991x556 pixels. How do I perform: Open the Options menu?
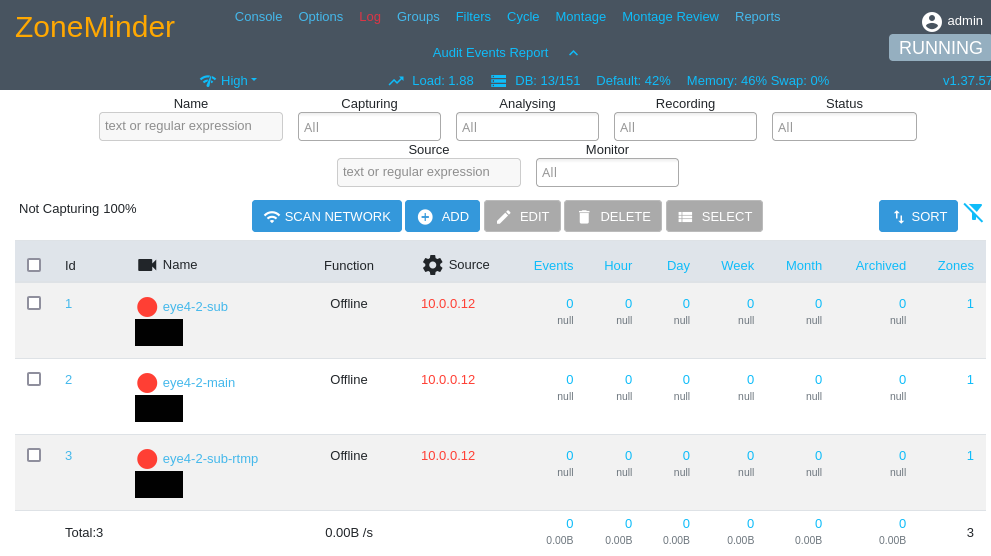[320, 17]
